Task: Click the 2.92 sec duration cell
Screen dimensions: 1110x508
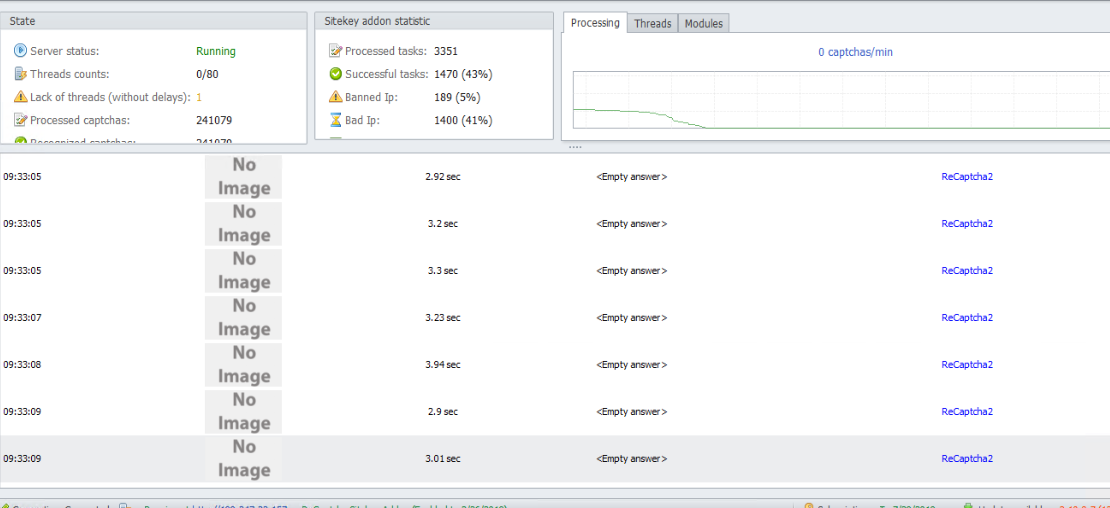Action: [443, 177]
